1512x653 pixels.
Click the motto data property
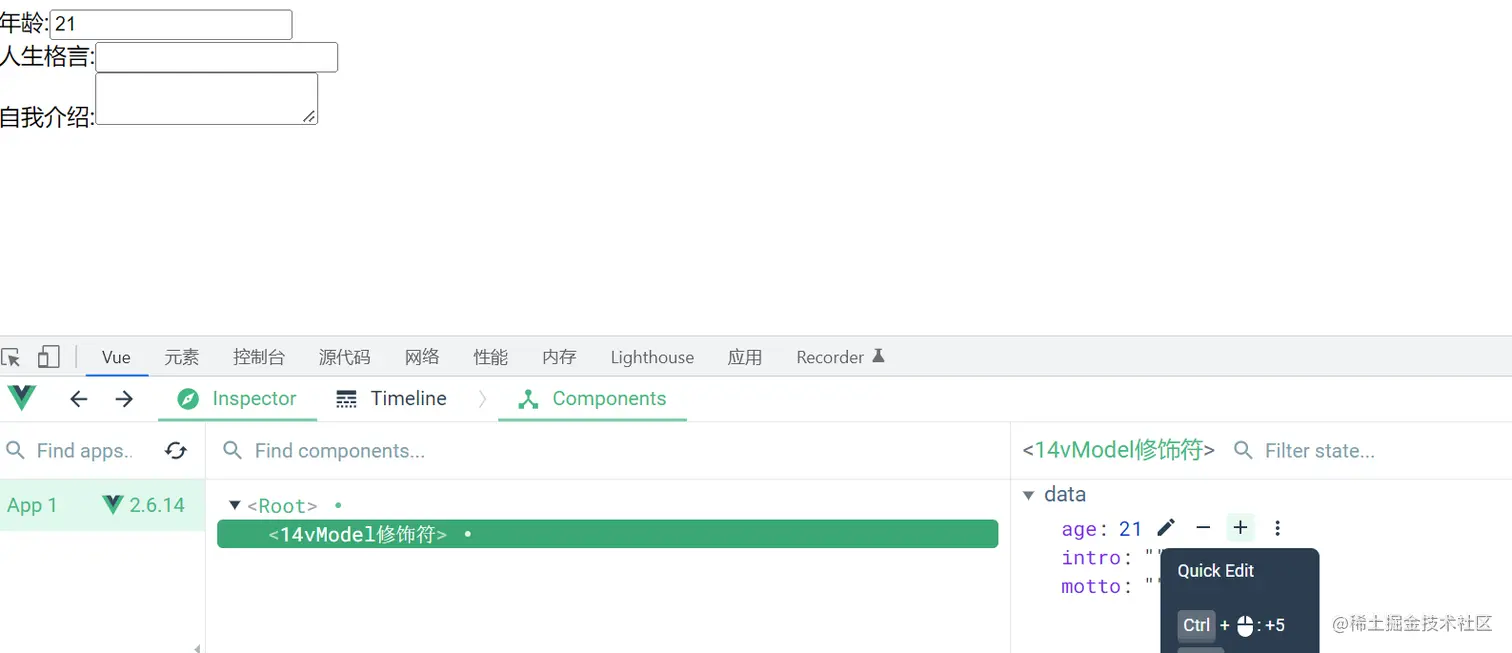click(x=1091, y=586)
